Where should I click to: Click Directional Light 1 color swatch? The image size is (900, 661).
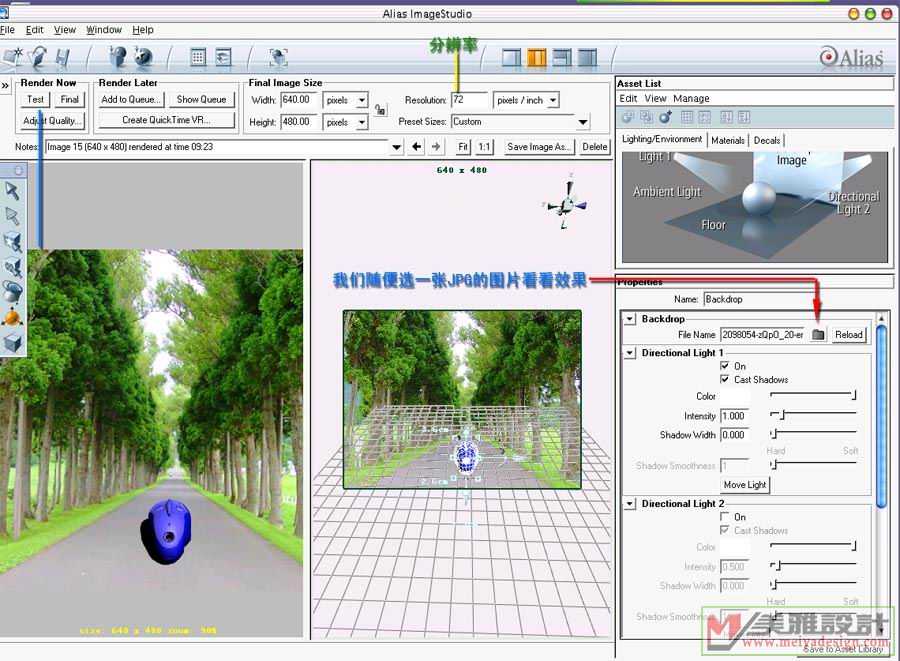coord(735,396)
